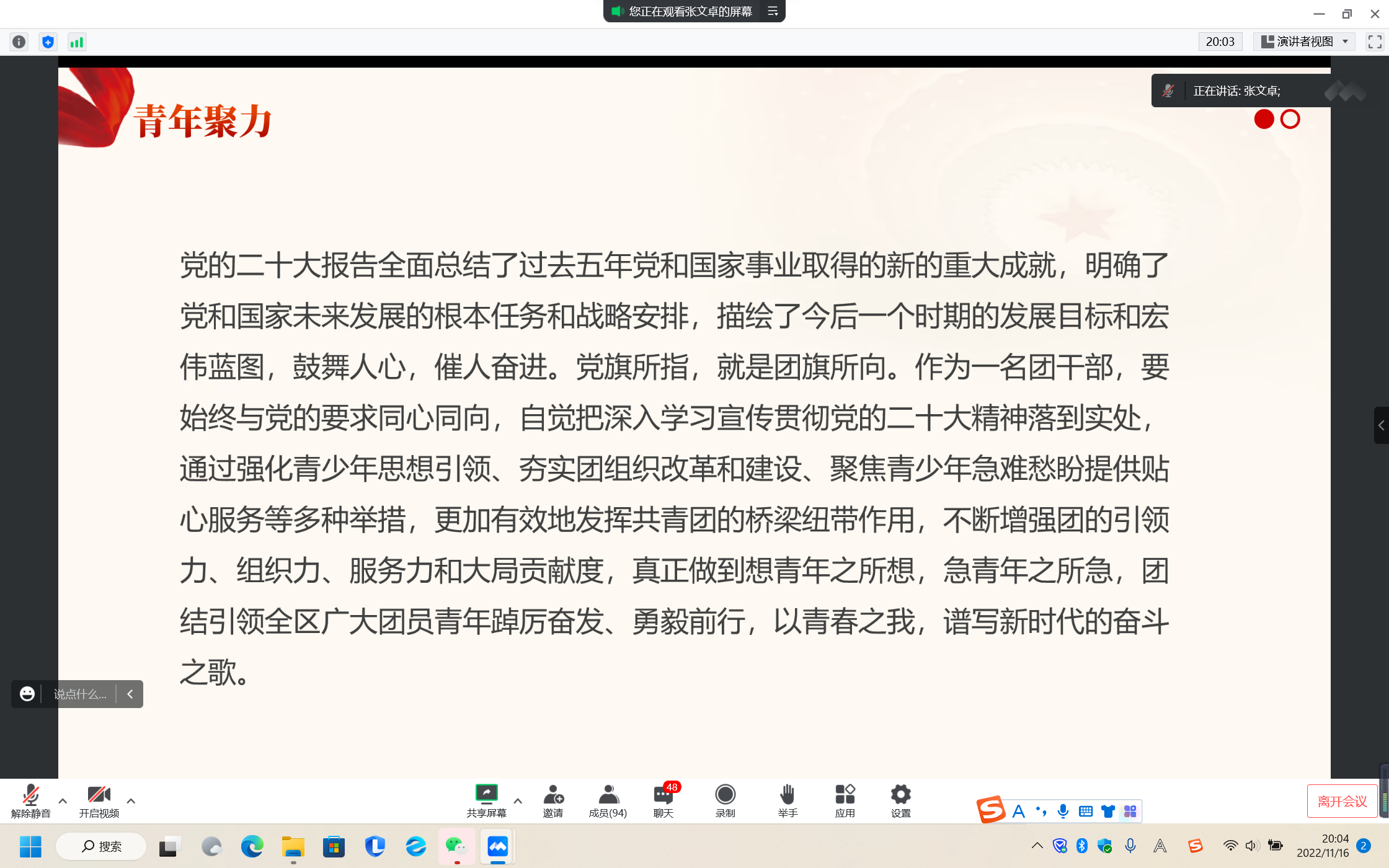
Task: Click the blue security shield icon
Action: (48, 42)
